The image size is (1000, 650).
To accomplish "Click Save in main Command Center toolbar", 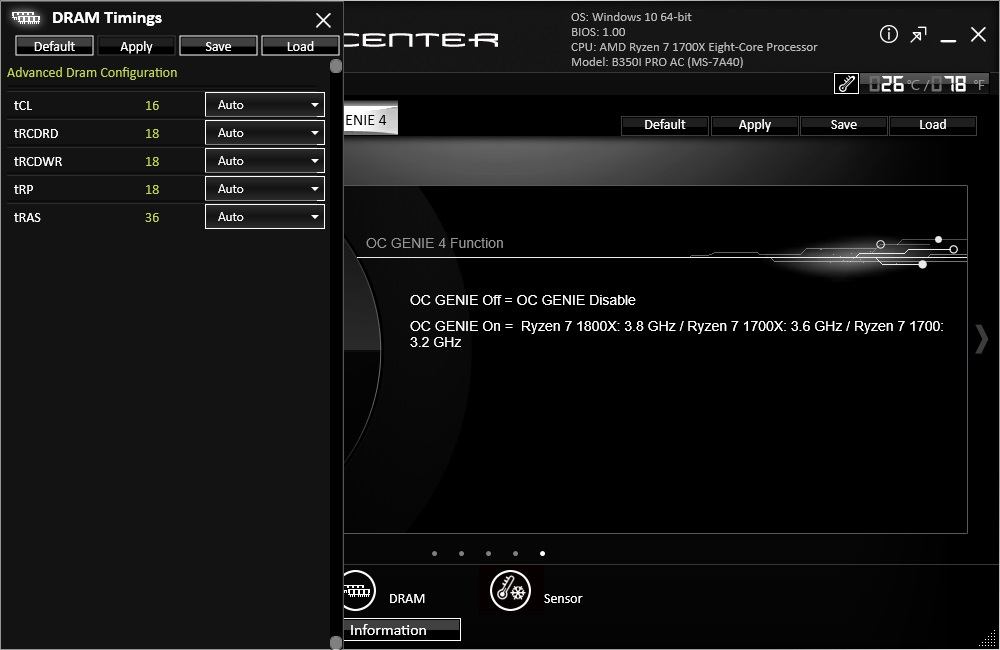I will click(843, 125).
